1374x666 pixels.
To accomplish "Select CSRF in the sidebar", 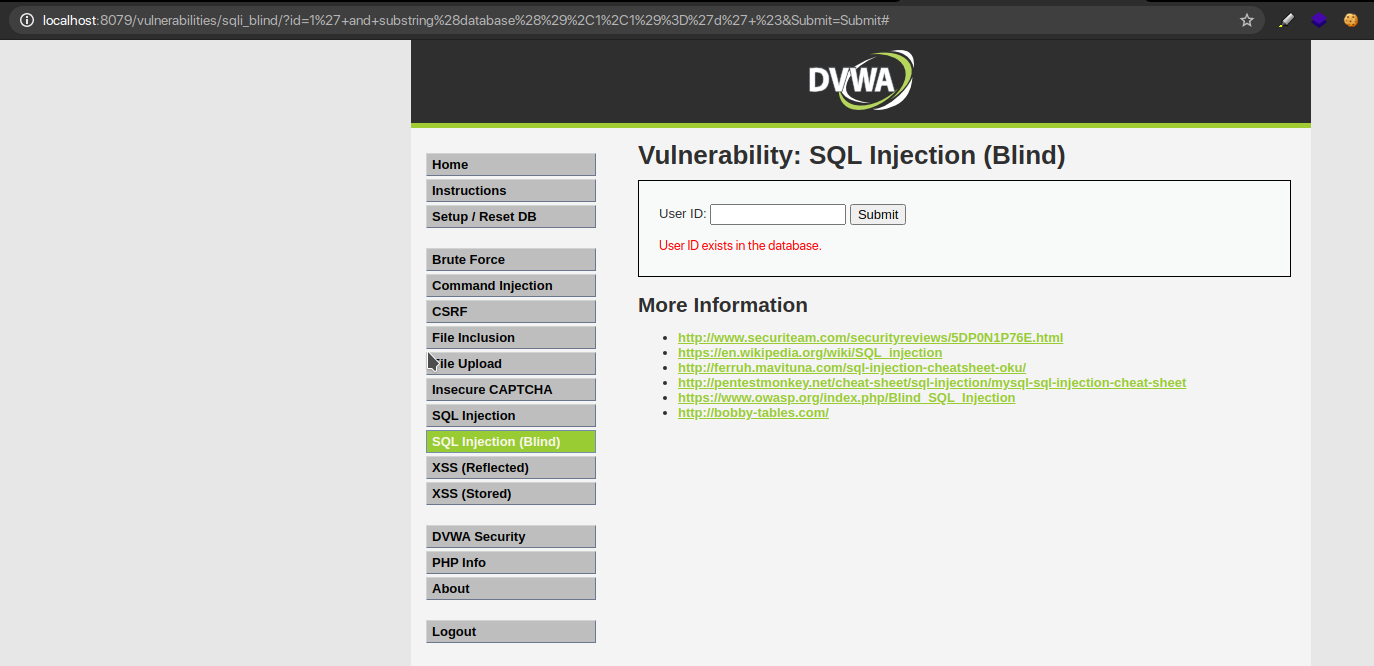I will 511,312.
